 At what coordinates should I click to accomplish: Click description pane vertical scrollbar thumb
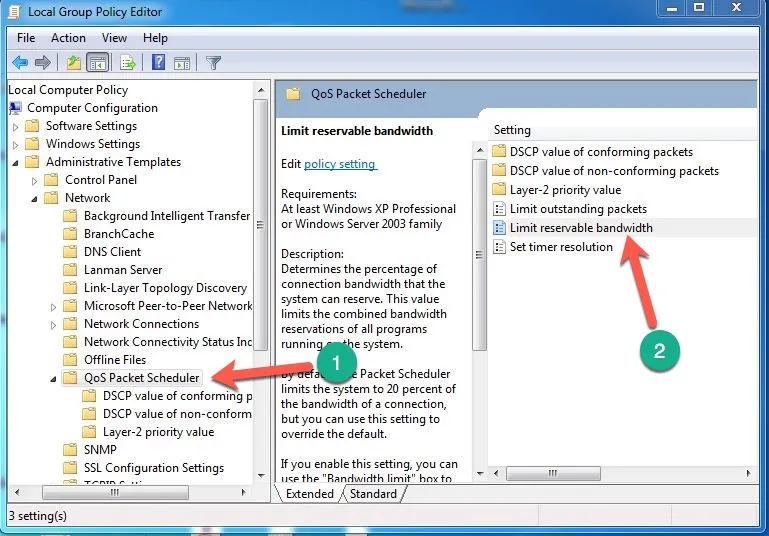(x=479, y=255)
